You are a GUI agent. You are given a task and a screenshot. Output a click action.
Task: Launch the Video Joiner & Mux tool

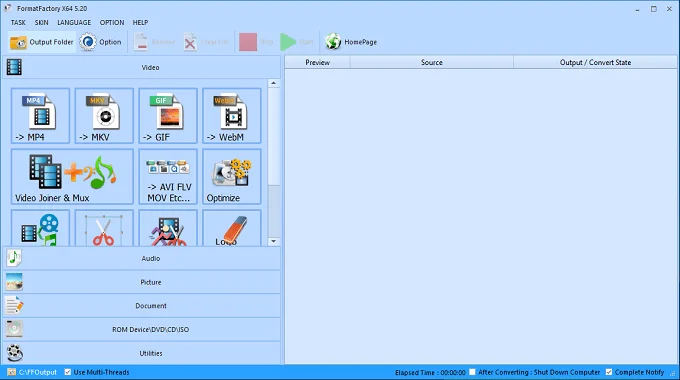[72, 177]
